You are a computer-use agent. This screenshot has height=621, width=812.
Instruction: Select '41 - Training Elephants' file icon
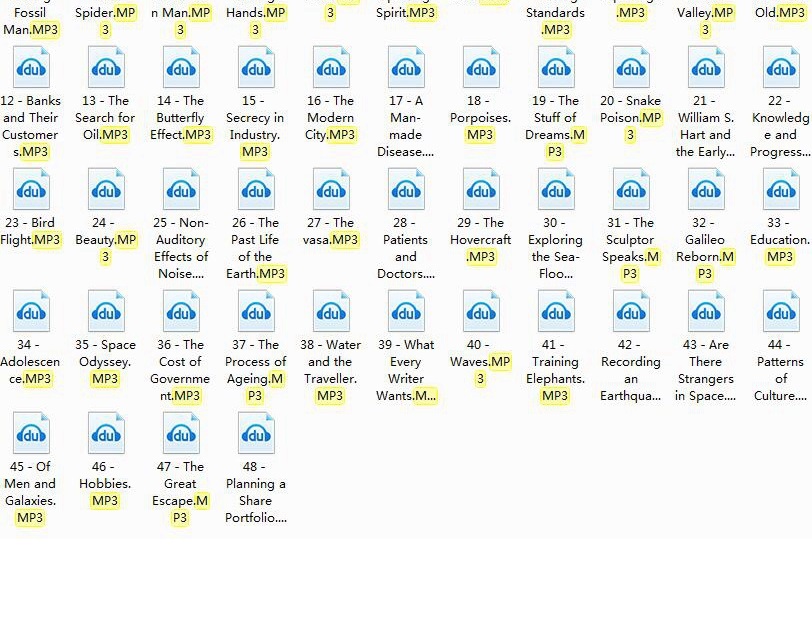pyautogui.click(x=556, y=312)
